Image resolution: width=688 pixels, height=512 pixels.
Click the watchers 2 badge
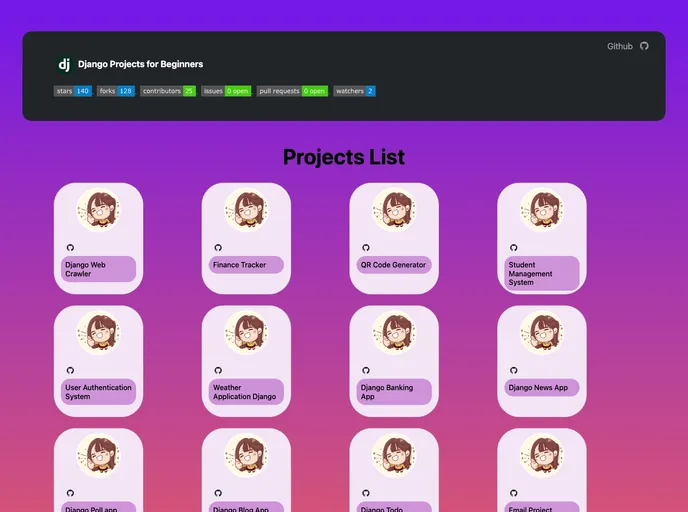coord(354,91)
